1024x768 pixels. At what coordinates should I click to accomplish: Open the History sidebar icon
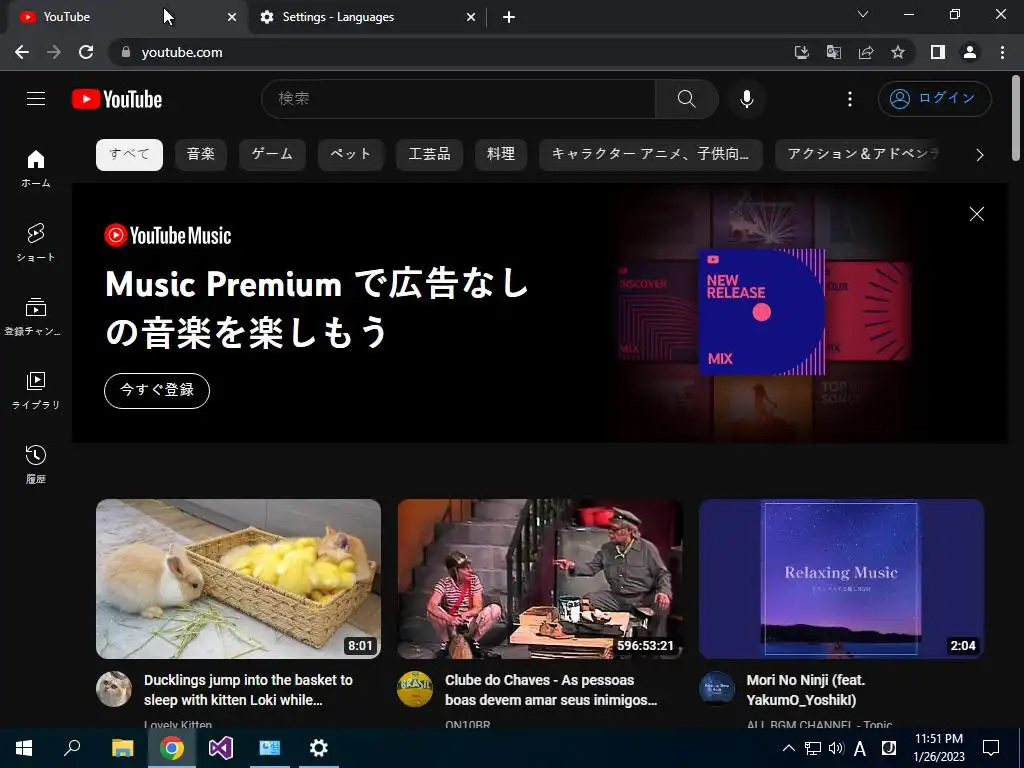[x=36, y=464]
